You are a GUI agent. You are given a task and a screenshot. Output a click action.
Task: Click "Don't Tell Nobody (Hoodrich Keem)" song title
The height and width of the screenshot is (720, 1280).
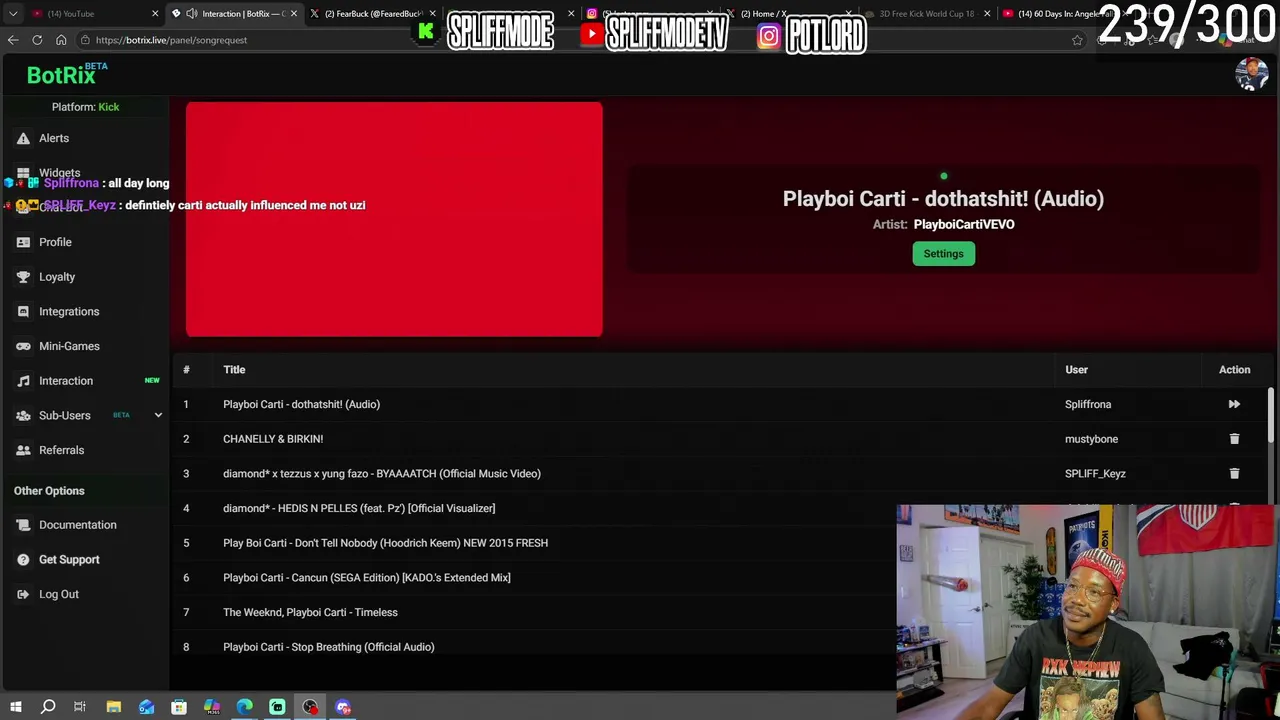385,543
